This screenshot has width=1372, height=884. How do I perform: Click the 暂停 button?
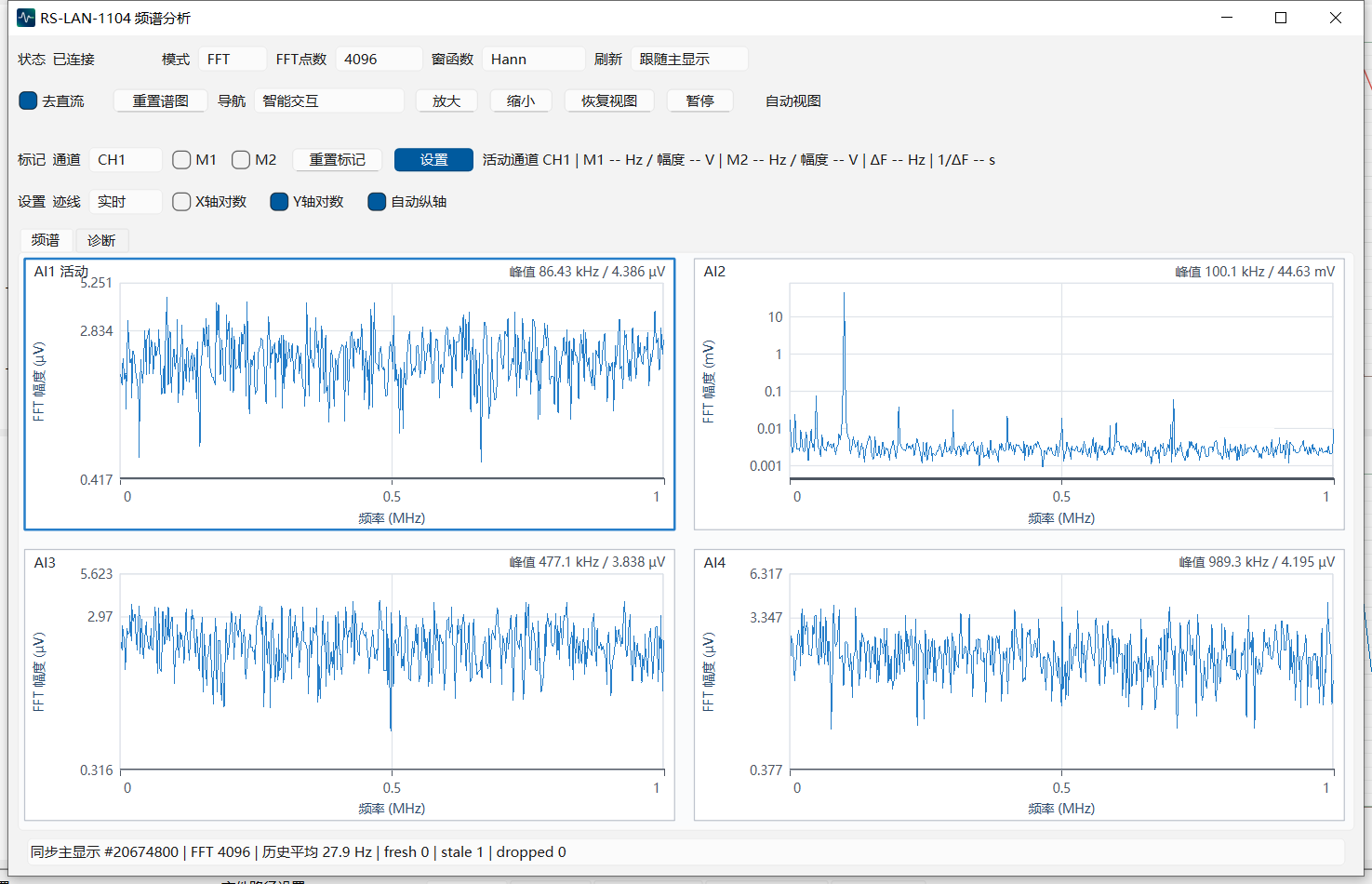tap(700, 101)
